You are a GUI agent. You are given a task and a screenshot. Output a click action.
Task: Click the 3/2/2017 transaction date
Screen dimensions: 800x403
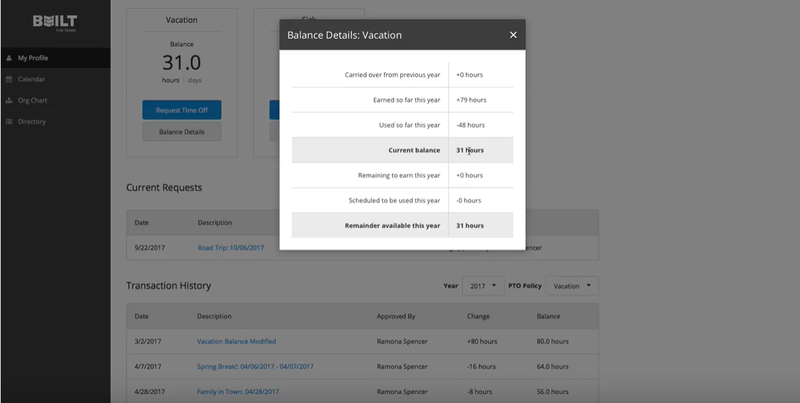[x=148, y=341]
